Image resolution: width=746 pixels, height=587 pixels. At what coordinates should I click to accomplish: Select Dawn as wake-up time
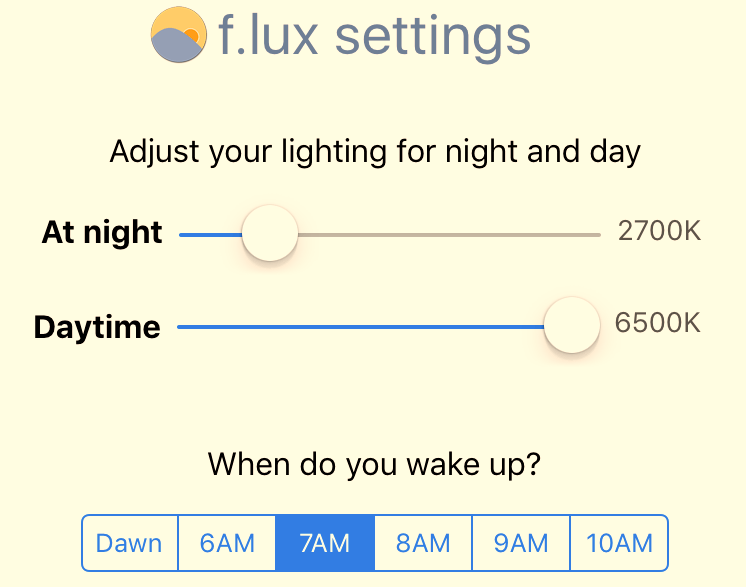pyautogui.click(x=129, y=543)
